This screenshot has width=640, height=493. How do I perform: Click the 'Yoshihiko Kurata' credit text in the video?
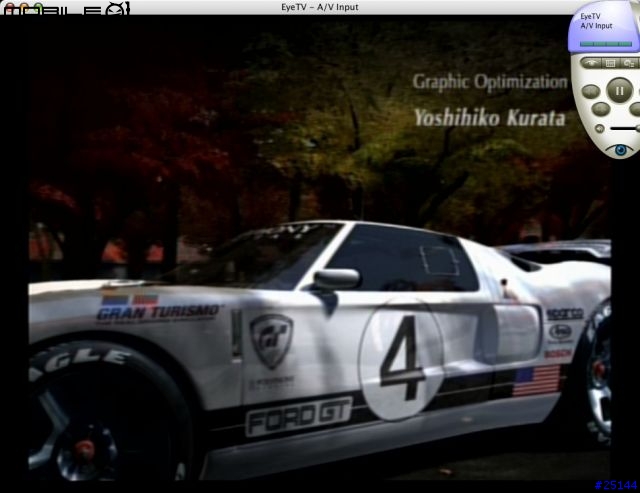pos(489,118)
